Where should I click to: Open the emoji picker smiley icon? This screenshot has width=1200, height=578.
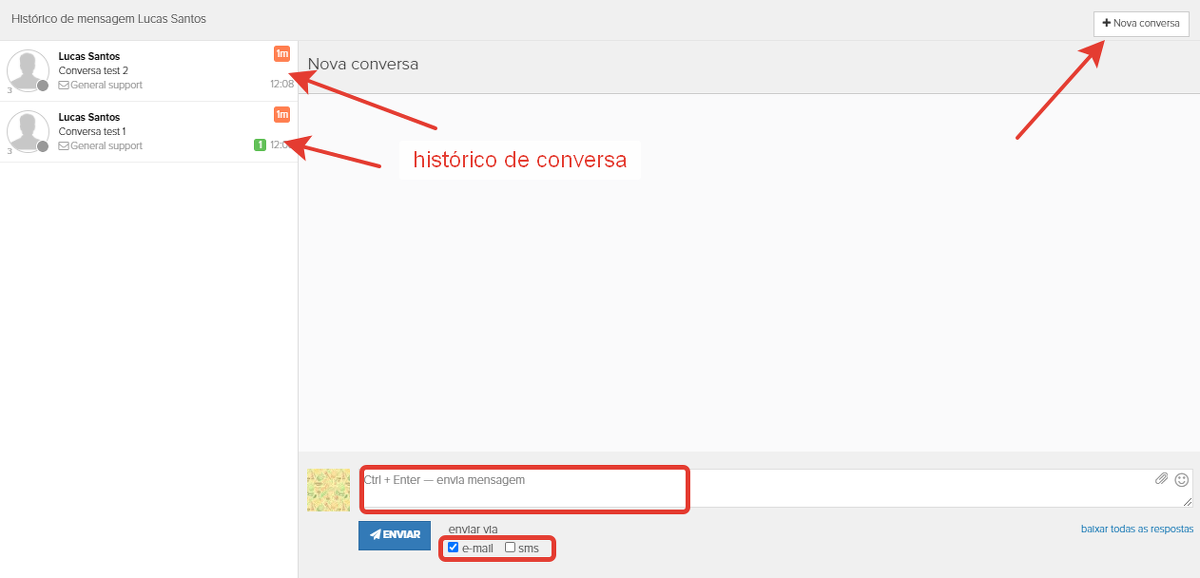coord(1181,479)
